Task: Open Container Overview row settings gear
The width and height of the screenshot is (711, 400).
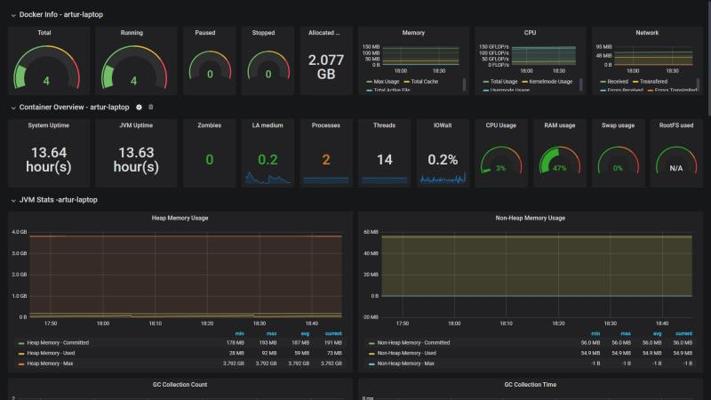Action: 139,107
